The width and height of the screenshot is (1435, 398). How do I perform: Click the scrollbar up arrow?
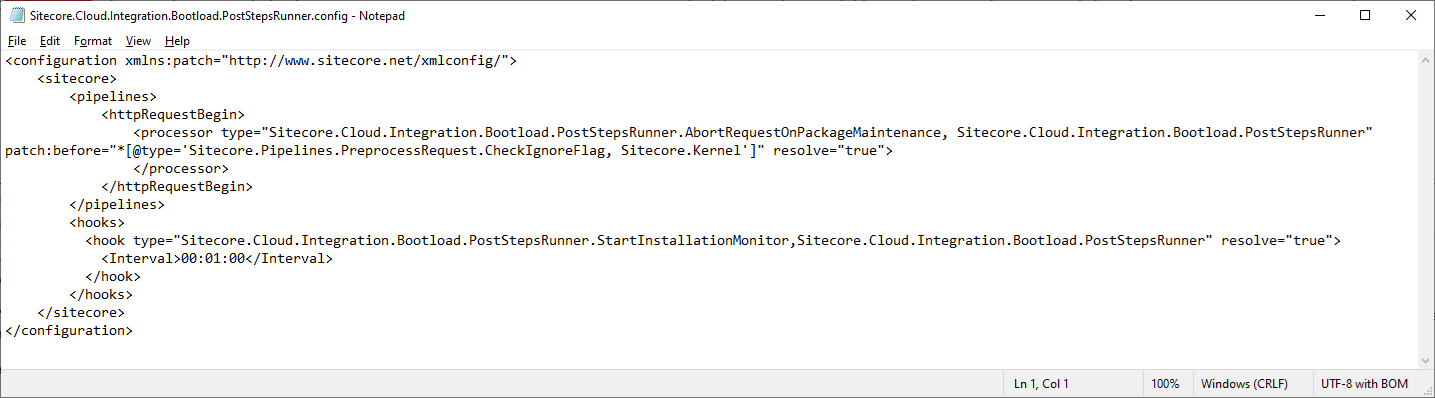(x=1425, y=60)
